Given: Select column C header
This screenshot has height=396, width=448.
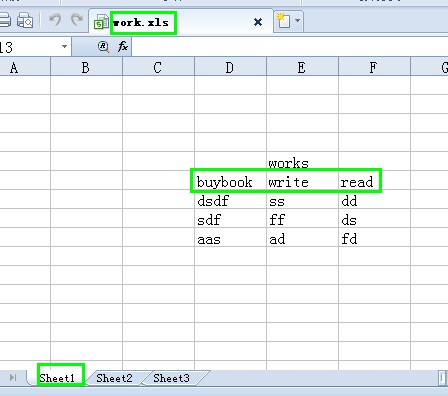Looking at the screenshot, I should click(x=158, y=68).
